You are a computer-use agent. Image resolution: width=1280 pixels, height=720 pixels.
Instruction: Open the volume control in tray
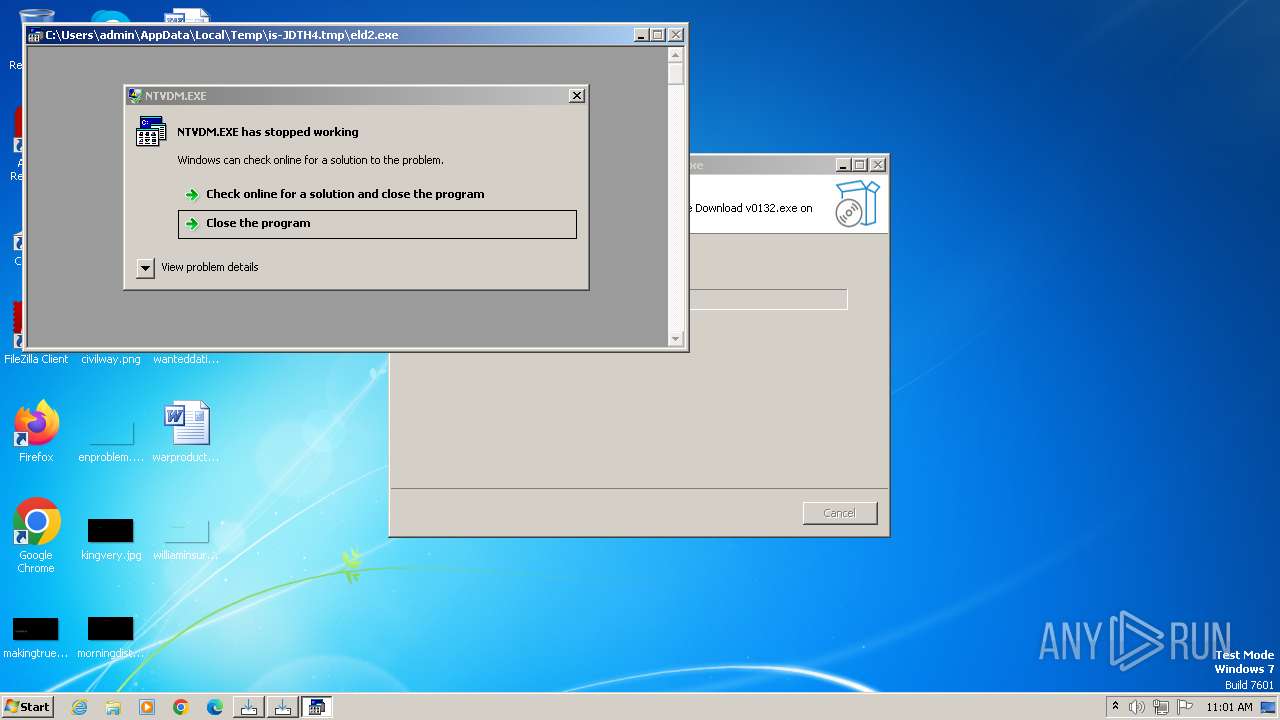[x=1137, y=707]
